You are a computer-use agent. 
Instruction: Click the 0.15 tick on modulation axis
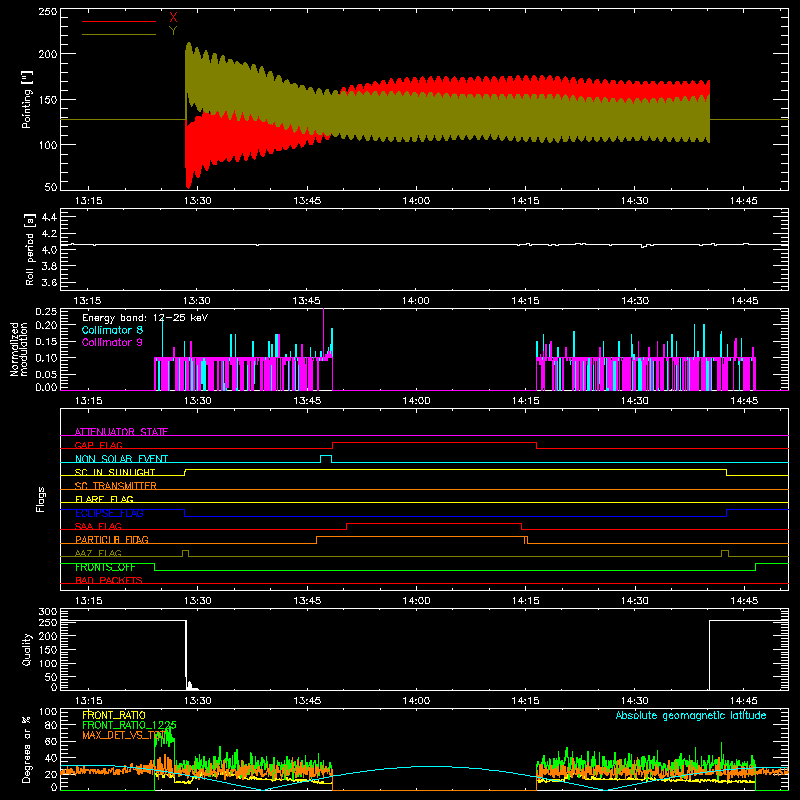(46, 341)
